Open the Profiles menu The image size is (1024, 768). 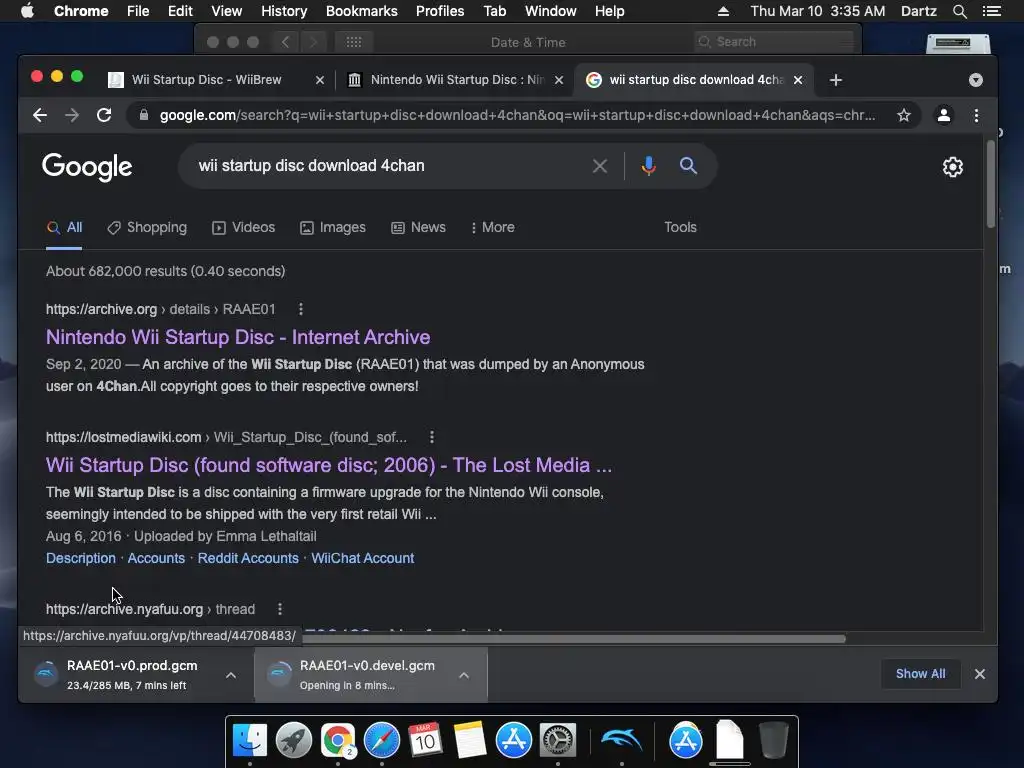pos(440,11)
